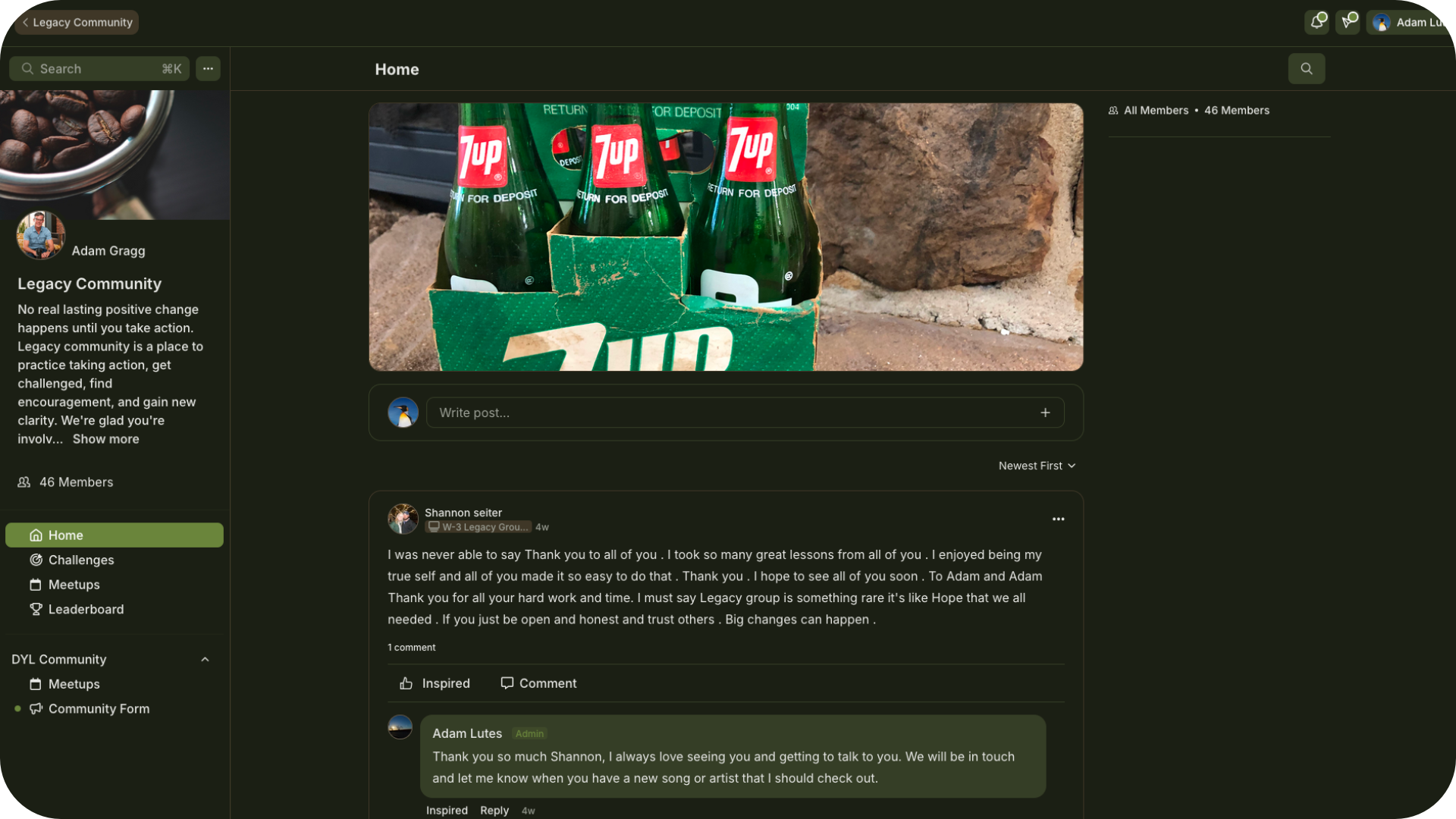The width and height of the screenshot is (1456, 819).
Task: Collapse the DYL Community section
Action: point(205,659)
